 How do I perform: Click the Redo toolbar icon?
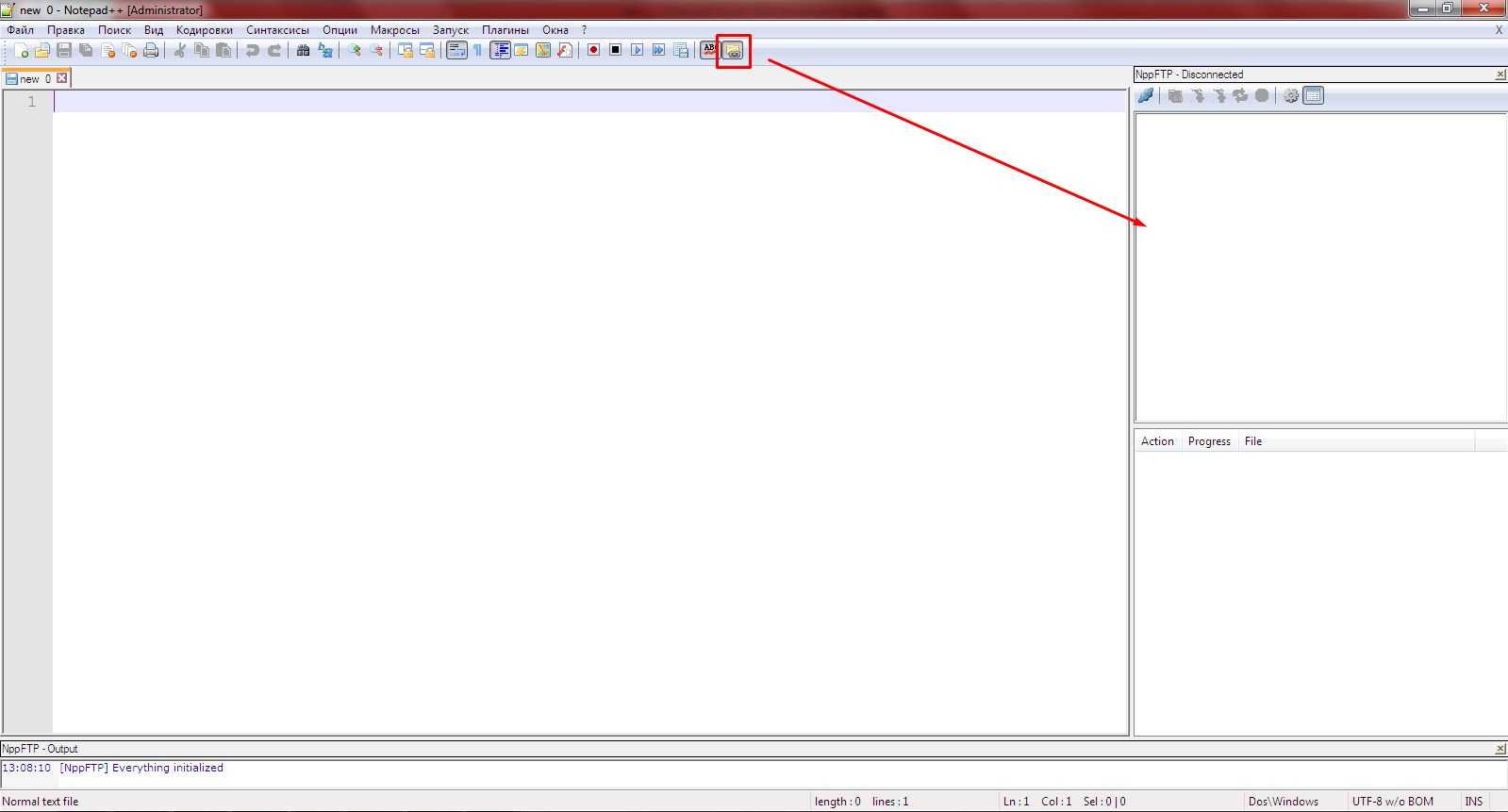(x=274, y=50)
